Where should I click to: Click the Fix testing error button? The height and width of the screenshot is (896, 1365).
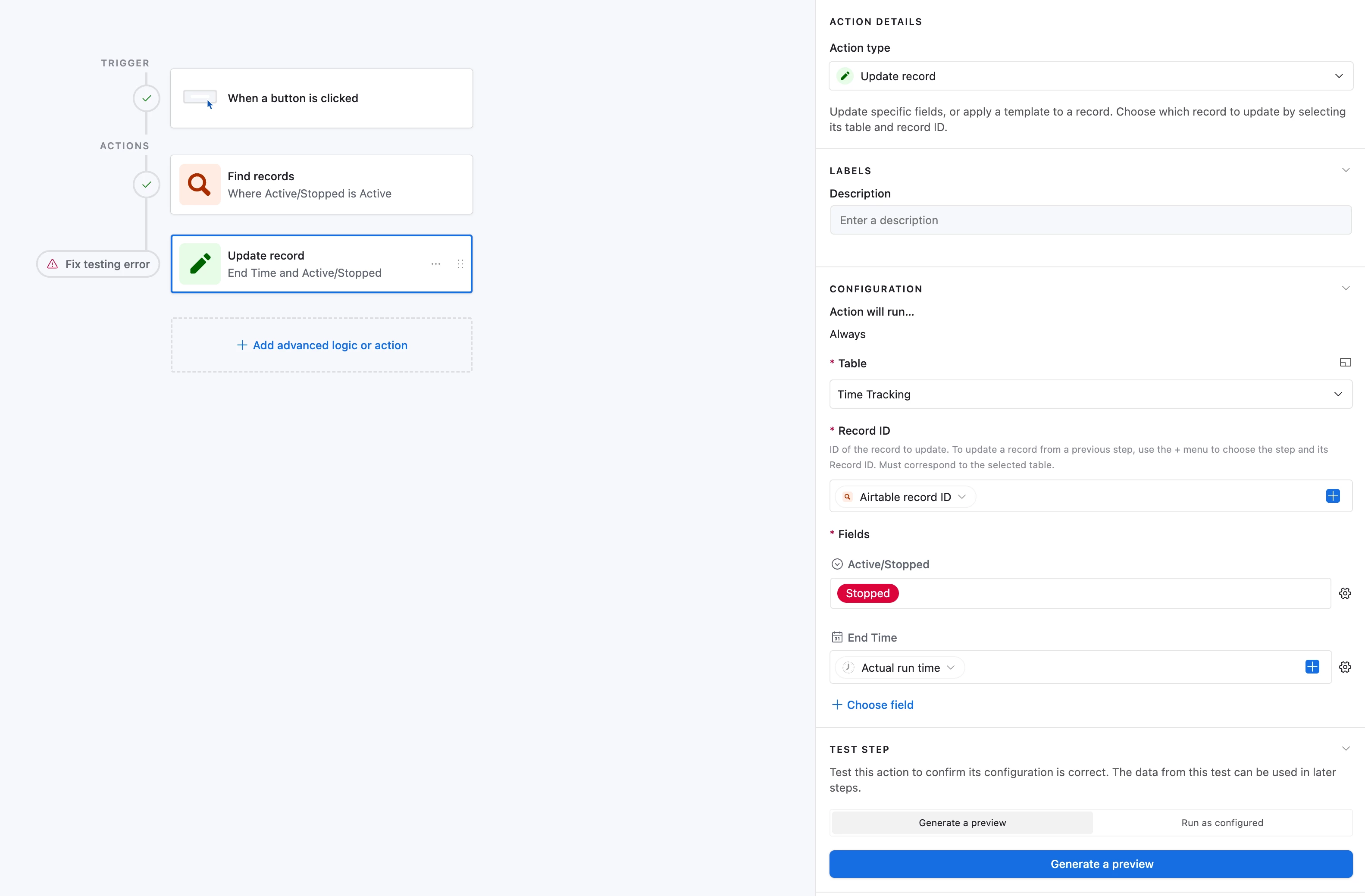pos(98,264)
